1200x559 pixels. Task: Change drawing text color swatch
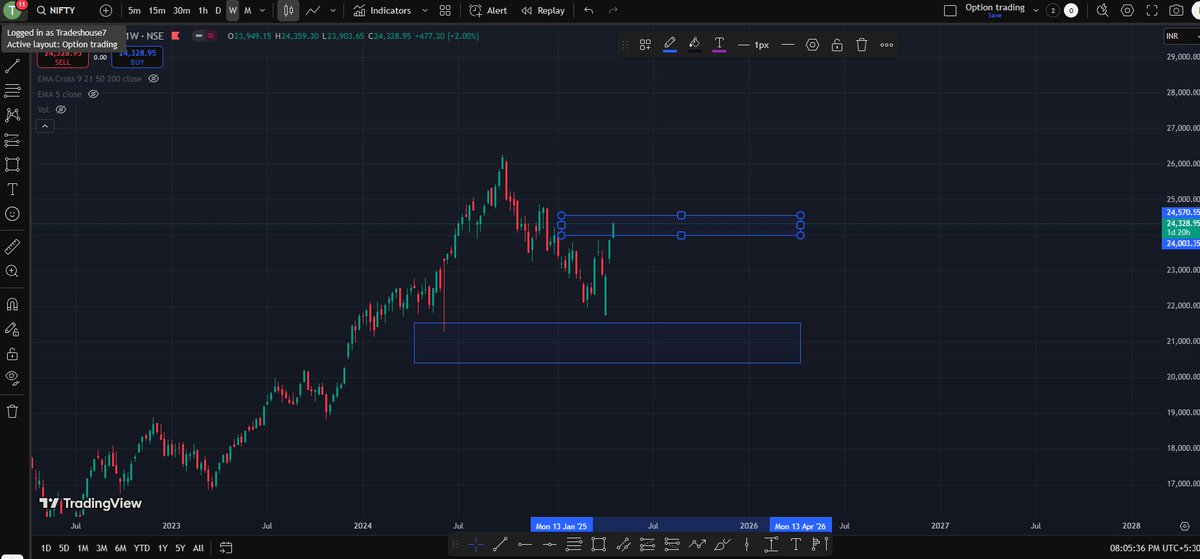pos(719,45)
